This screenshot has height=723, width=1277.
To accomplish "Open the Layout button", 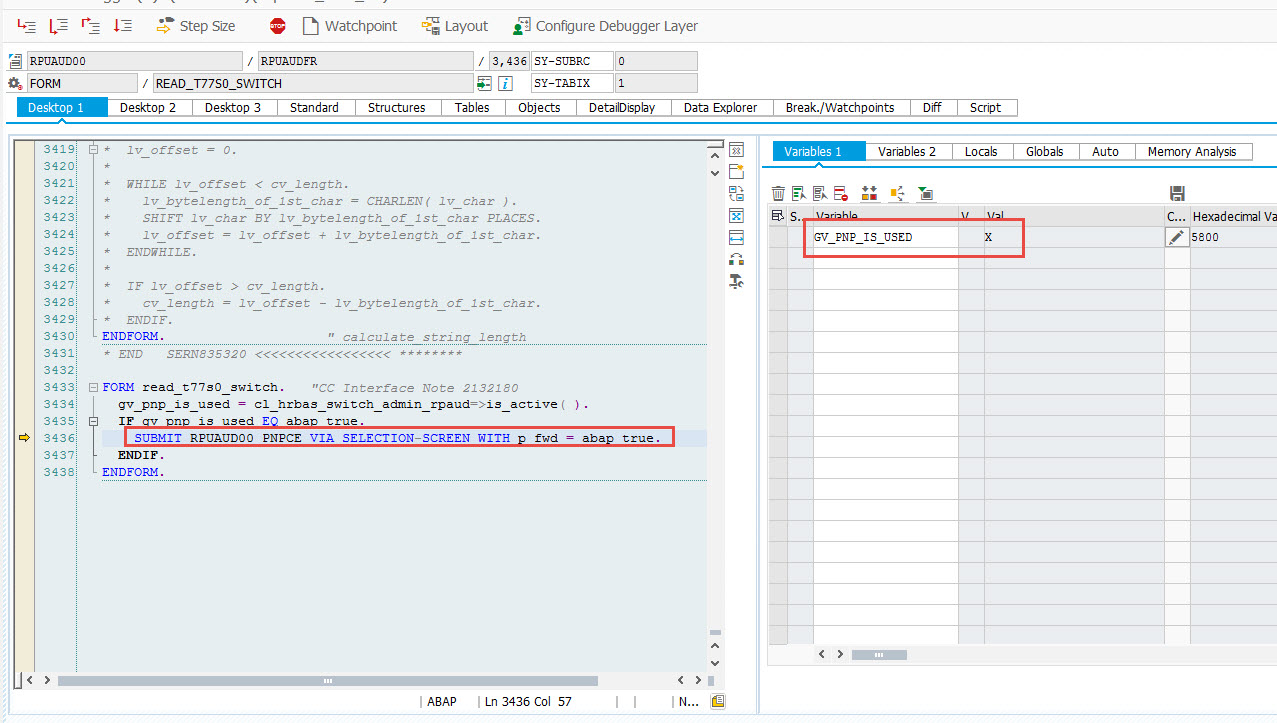I will pyautogui.click(x=455, y=26).
